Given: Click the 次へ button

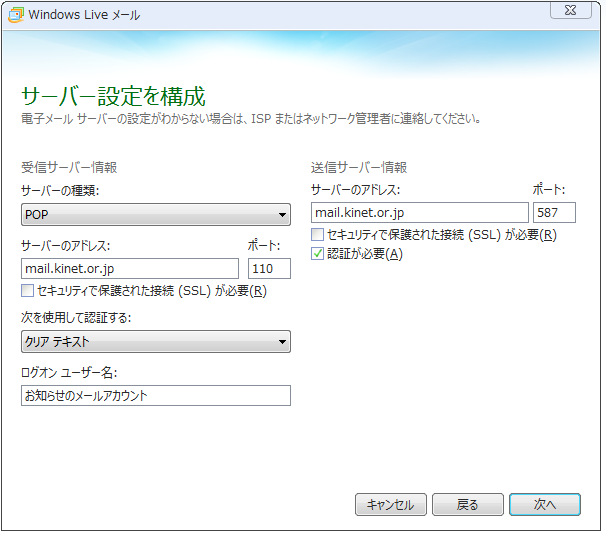Looking at the screenshot, I should 547,507.
